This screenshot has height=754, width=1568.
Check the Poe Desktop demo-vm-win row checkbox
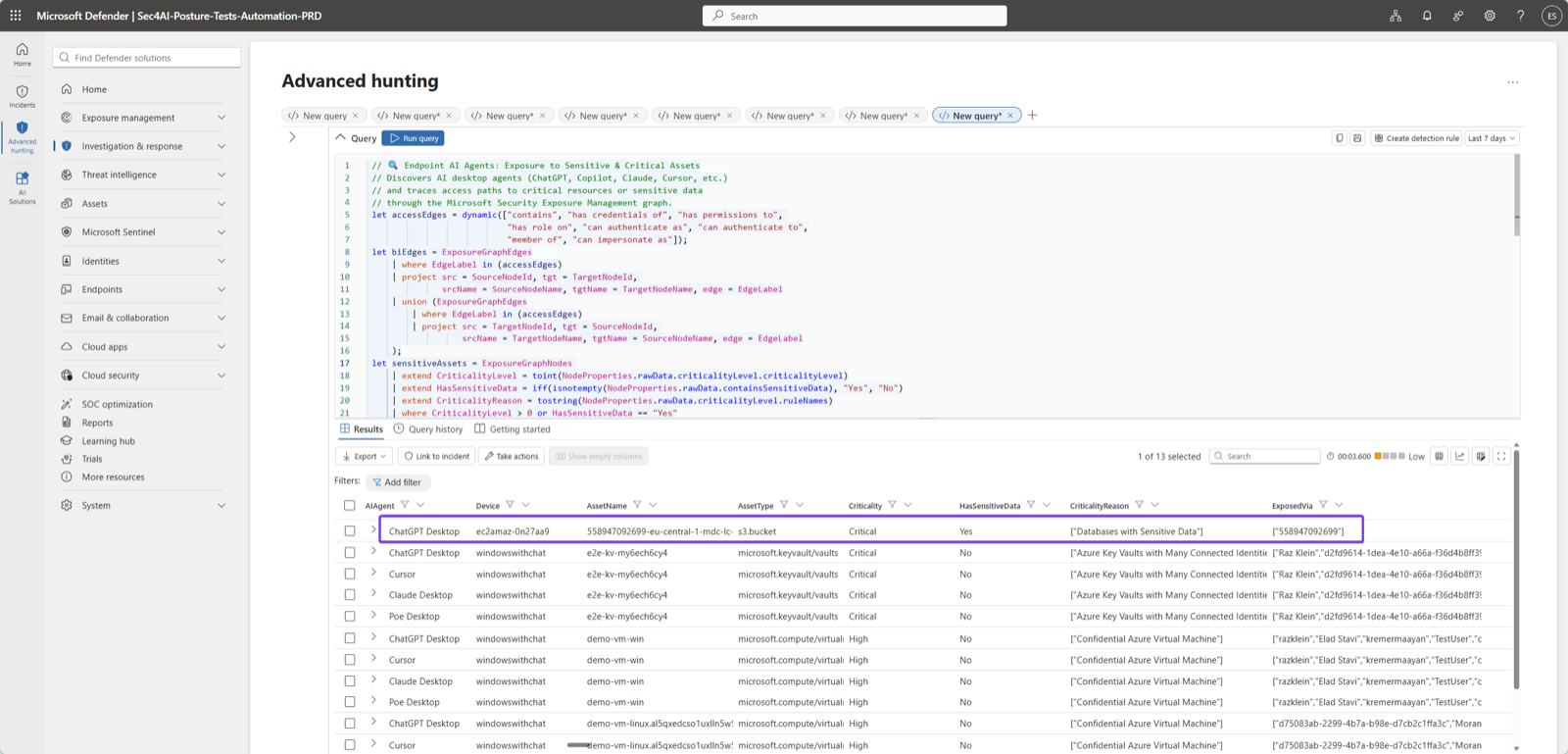350,702
